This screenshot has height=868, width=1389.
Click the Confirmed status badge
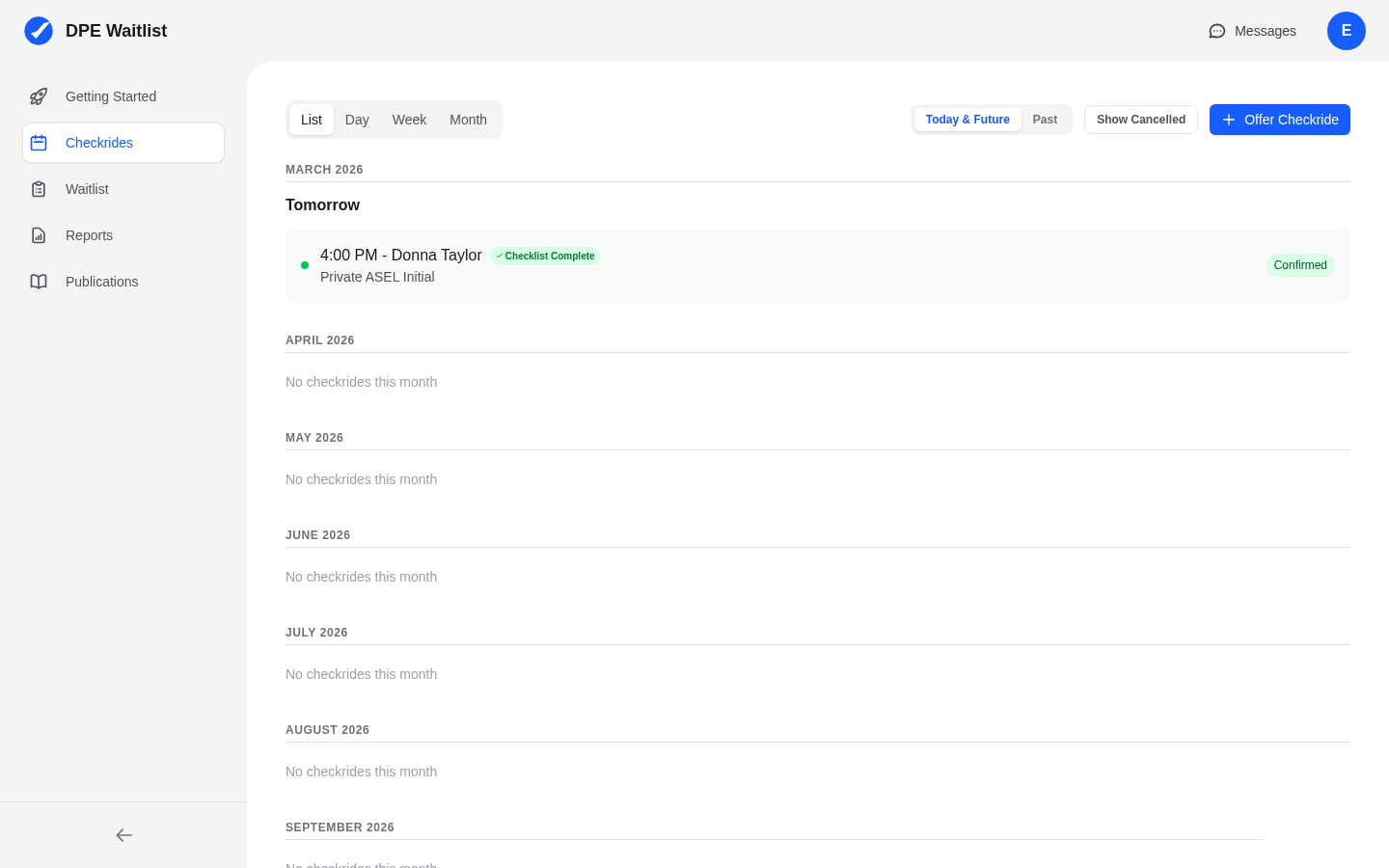[x=1300, y=265]
